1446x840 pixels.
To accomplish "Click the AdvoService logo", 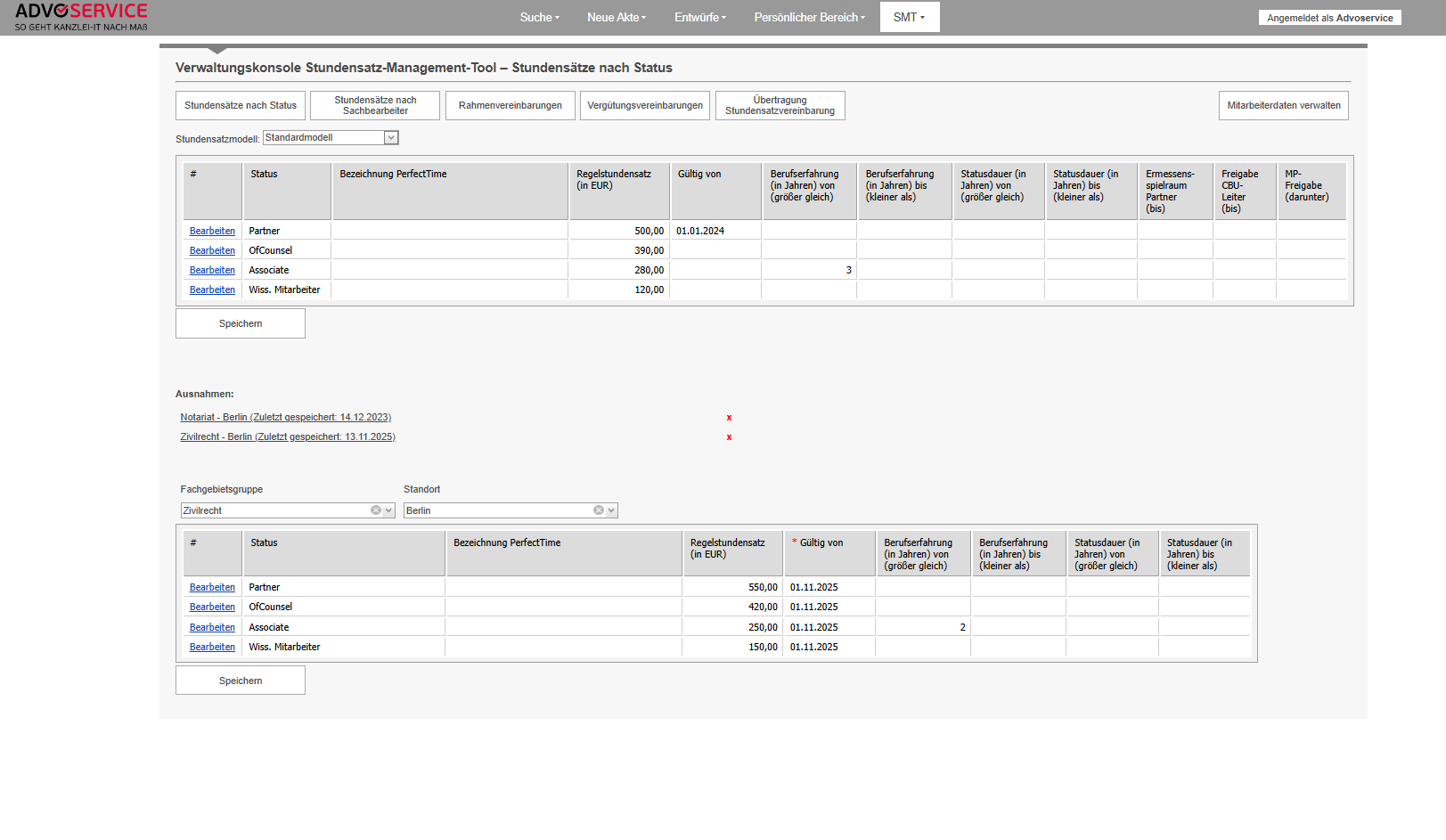I will (x=81, y=17).
